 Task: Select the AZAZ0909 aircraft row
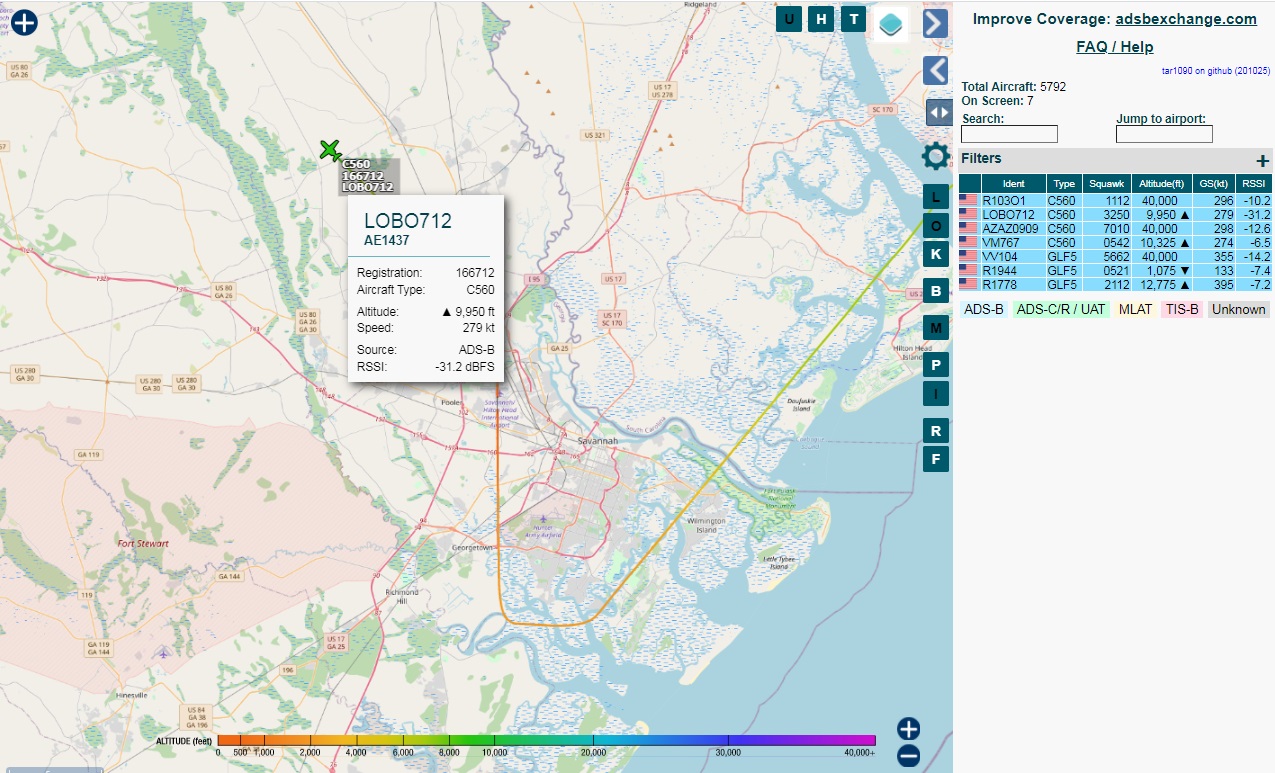1115,229
